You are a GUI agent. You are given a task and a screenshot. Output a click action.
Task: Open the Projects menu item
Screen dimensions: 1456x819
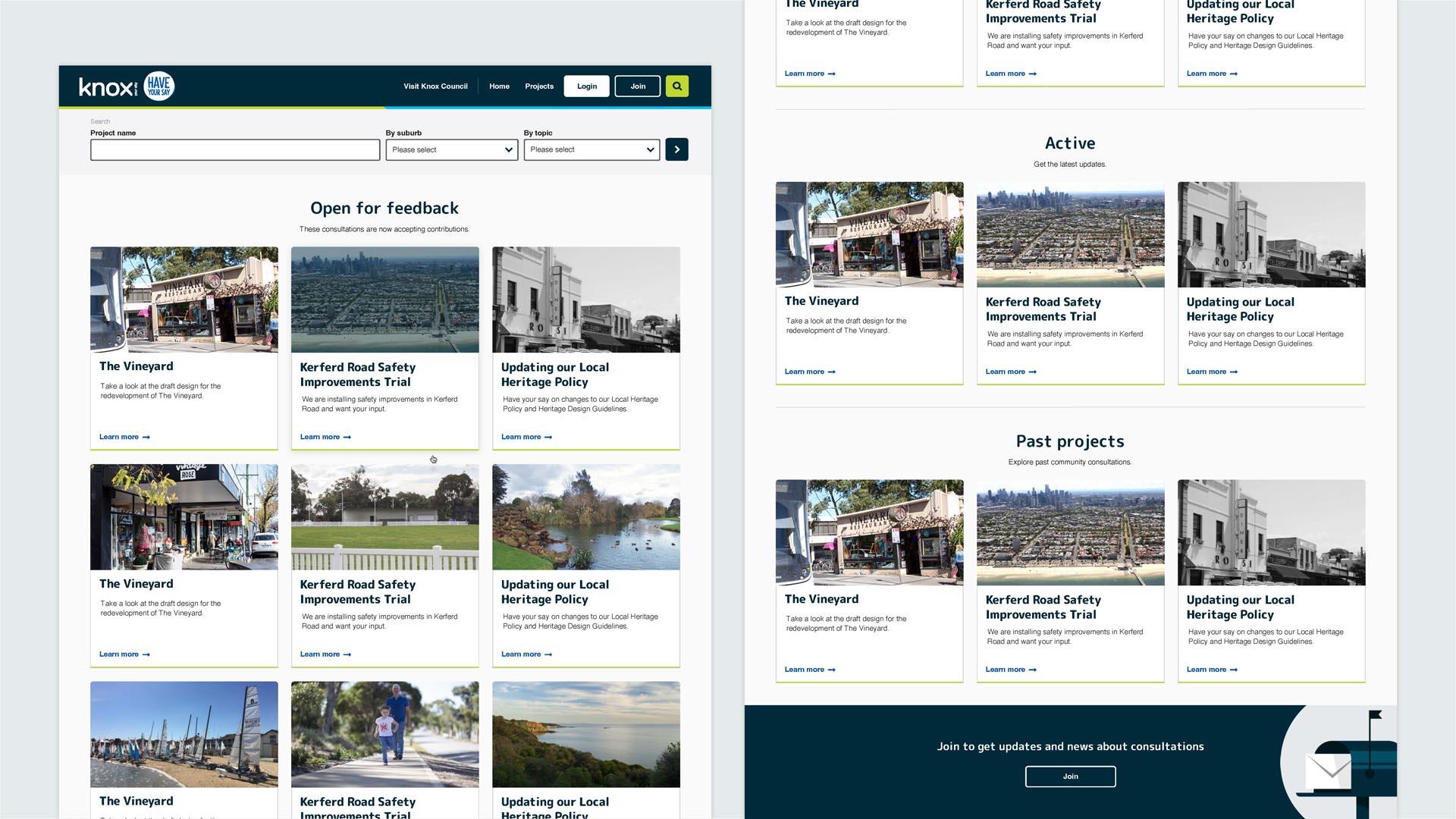click(x=539, y=86)
